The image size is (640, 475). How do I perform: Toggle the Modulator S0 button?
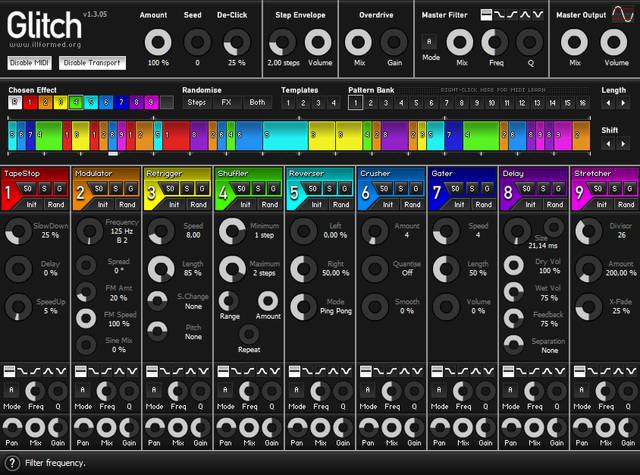click(99, 189)
